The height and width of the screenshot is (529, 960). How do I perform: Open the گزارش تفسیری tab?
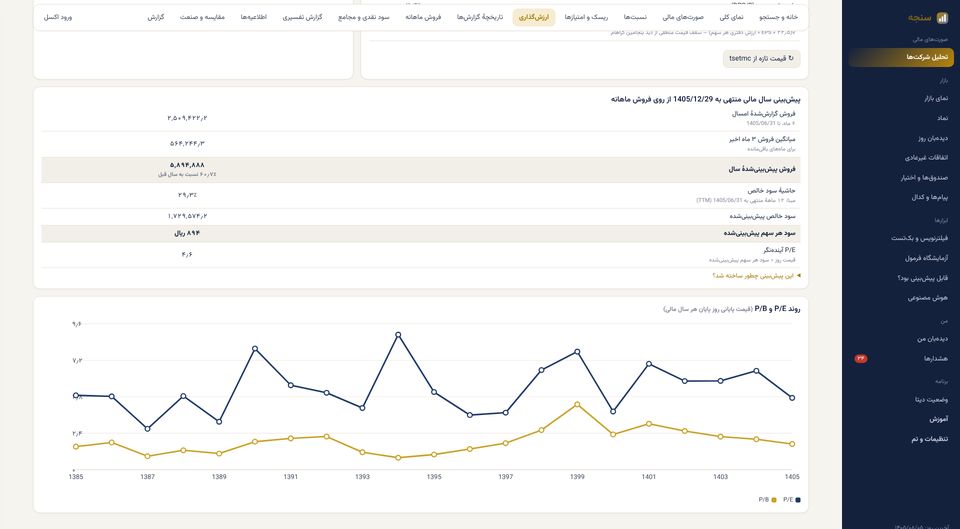[302, 18]
